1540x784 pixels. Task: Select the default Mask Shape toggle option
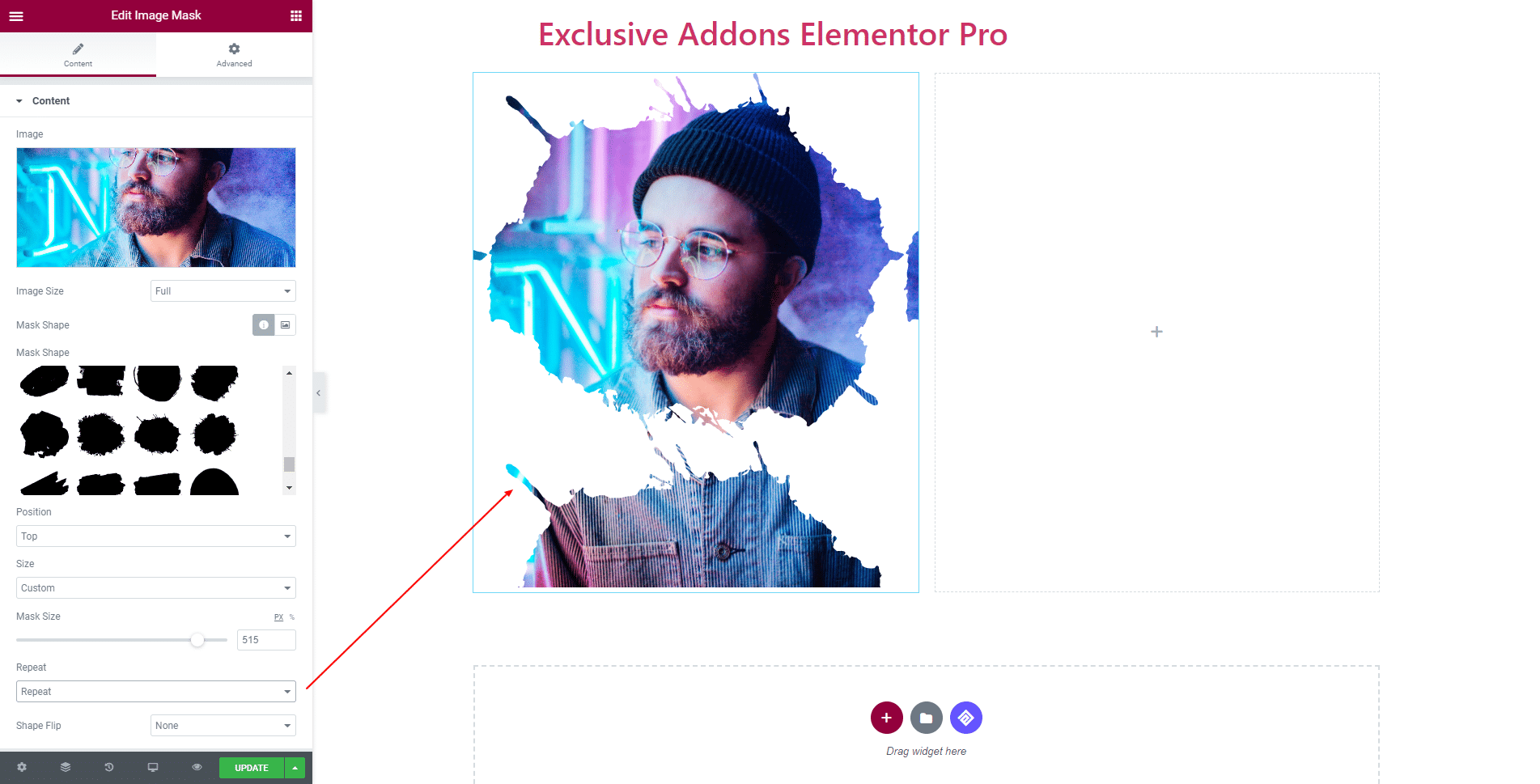(x=264, y=324)
